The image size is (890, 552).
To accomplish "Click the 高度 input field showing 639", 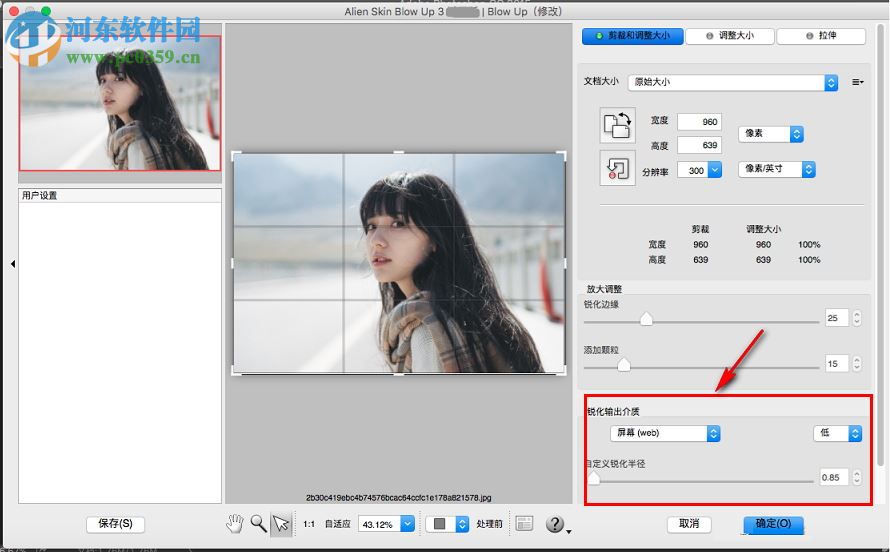I will click(x=699, y=145).
